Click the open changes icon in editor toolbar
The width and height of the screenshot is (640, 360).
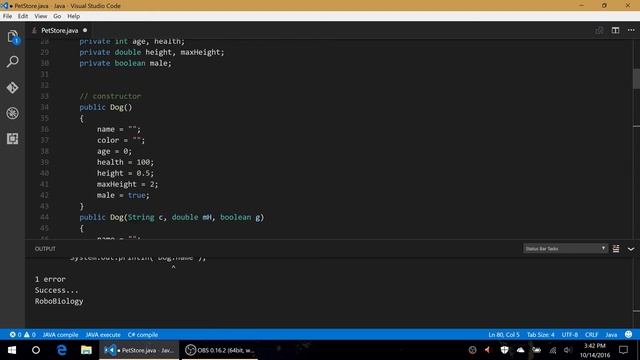coord(599,30)
